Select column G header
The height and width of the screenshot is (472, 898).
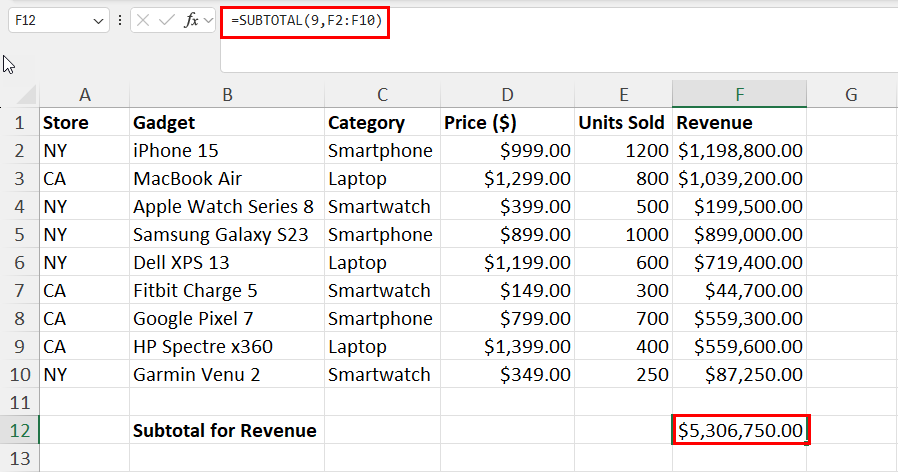point(852,95)
